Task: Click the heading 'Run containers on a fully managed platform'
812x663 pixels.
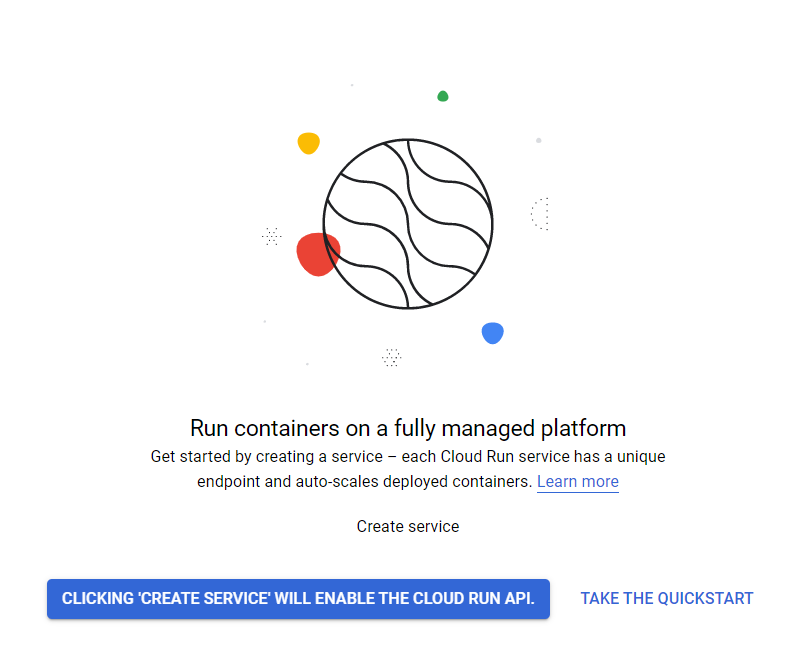Action: (408, 428)
